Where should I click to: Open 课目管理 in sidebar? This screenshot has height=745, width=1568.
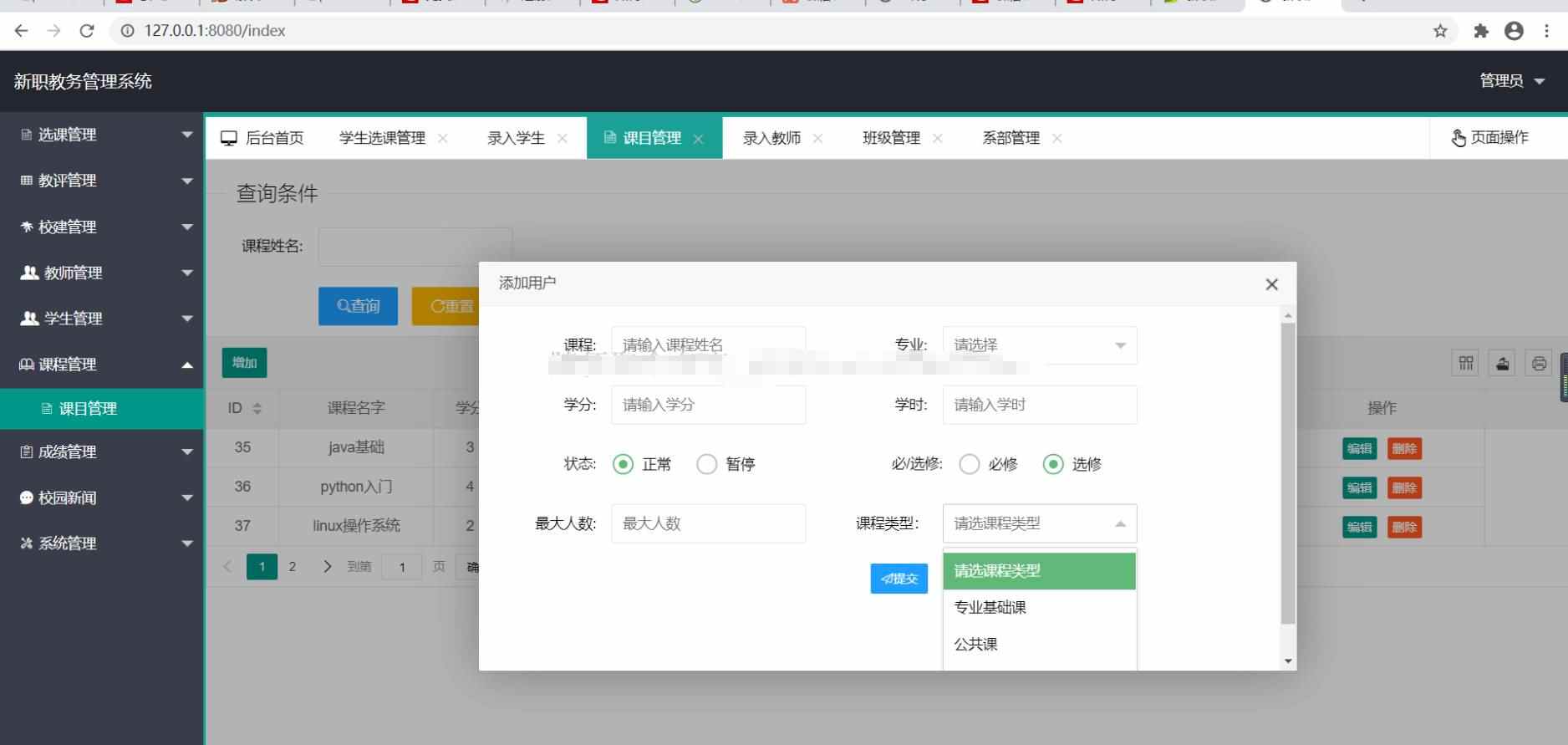(x=102, y=409)
